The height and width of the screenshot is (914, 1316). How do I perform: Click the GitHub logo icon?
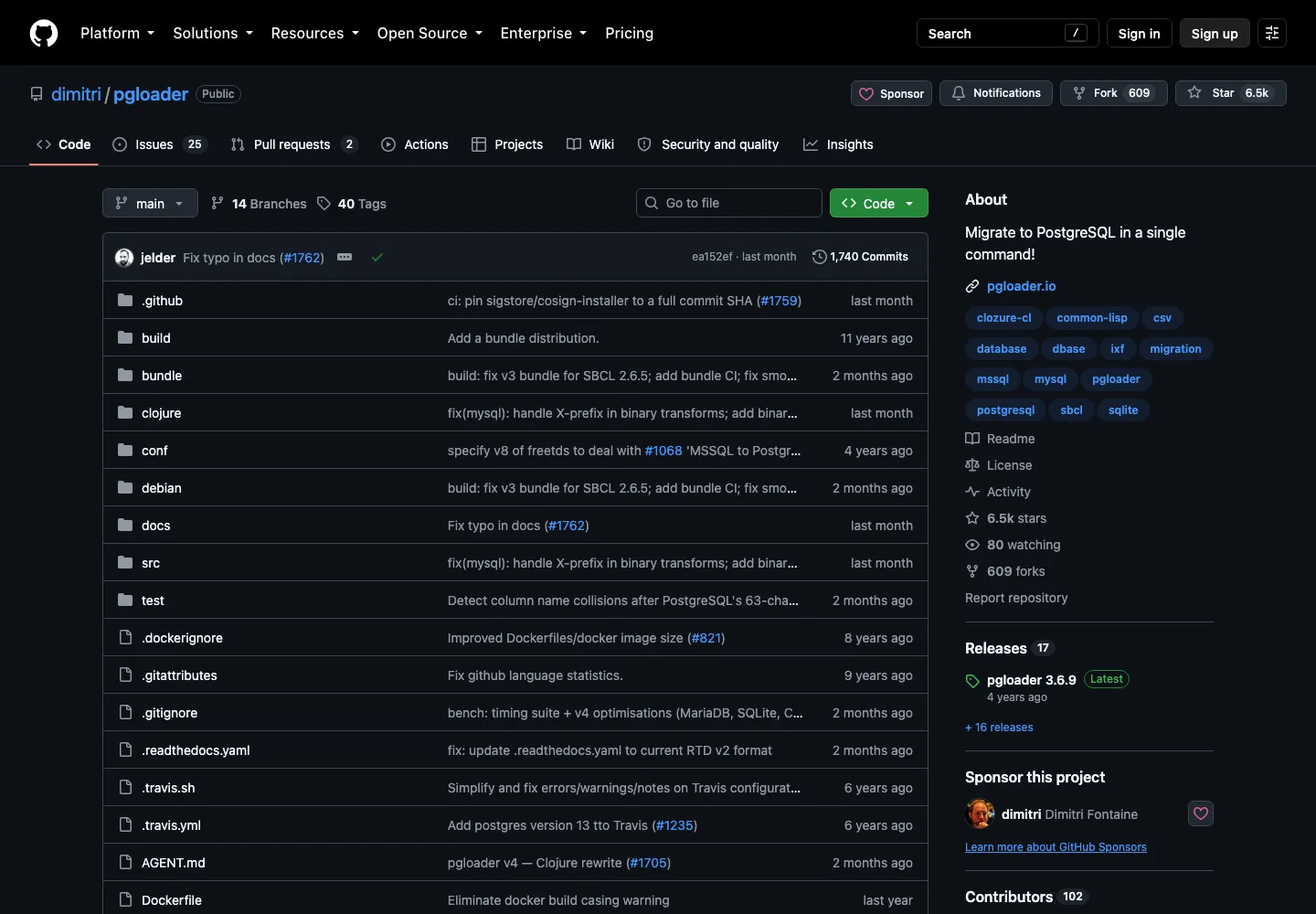(44, 33)
